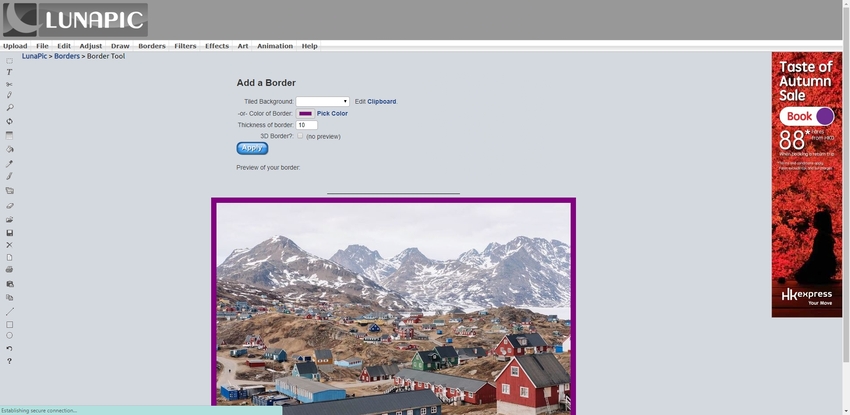Choose the Paint Bucket fill tool
850x415 pixels.
click(x=9, y=149)
